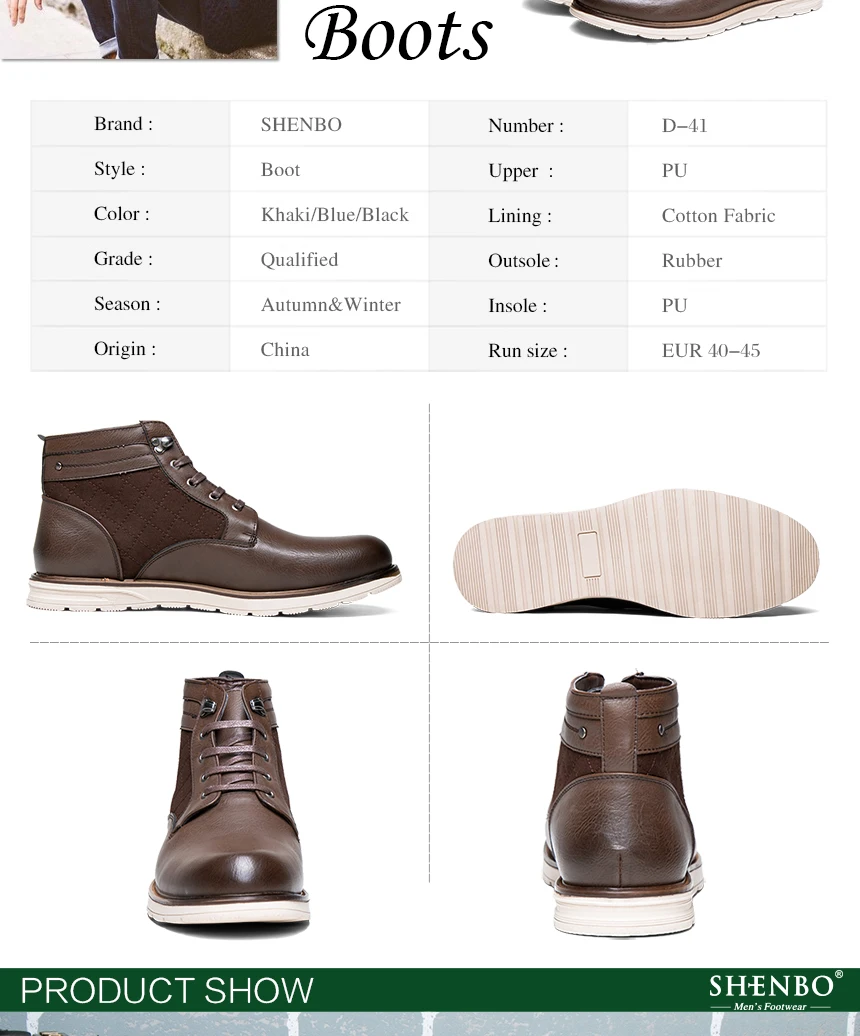The image size is (860, 1036).
Task: Select the SHENBO brand value cell
Action: click(x=330, y=124)
